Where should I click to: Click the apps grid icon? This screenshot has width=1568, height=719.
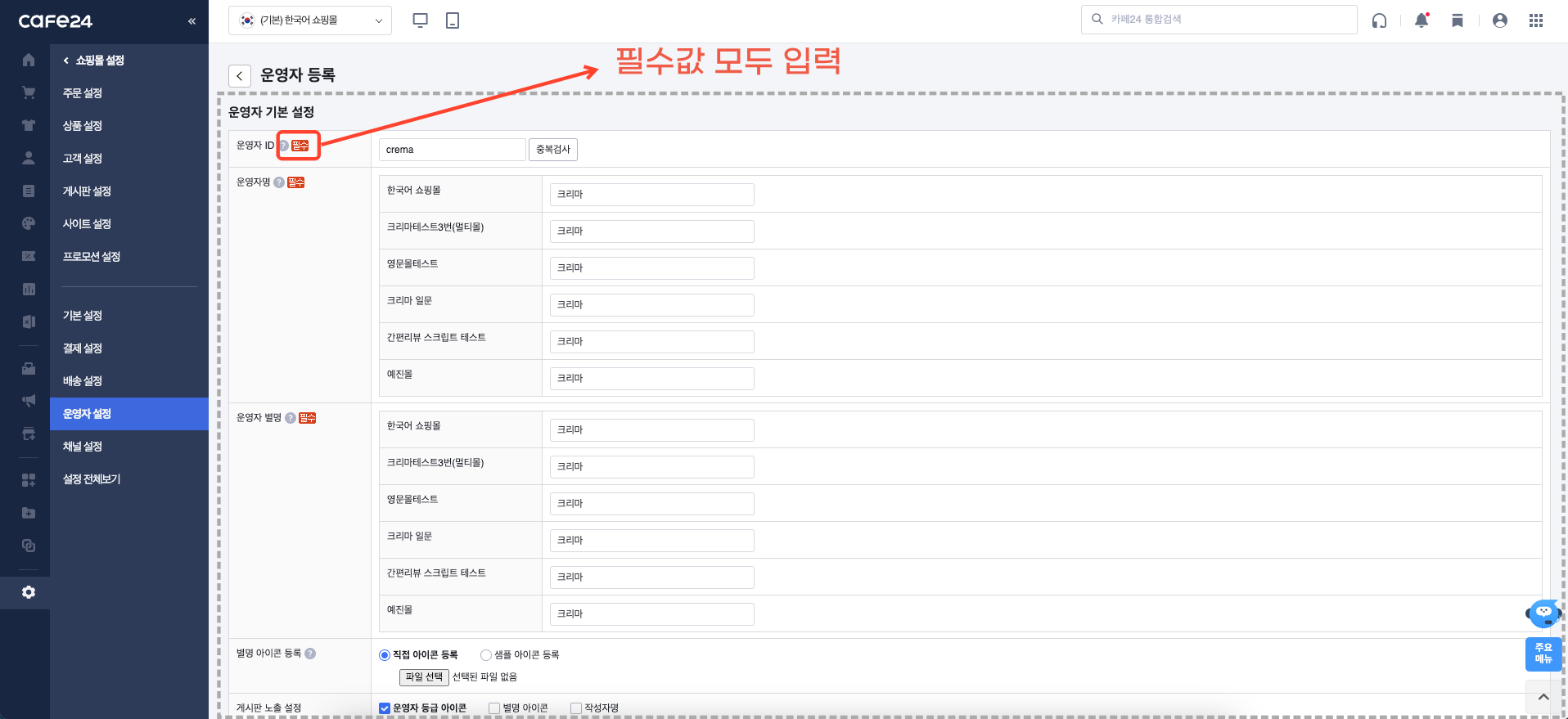tap(1536, 20)
